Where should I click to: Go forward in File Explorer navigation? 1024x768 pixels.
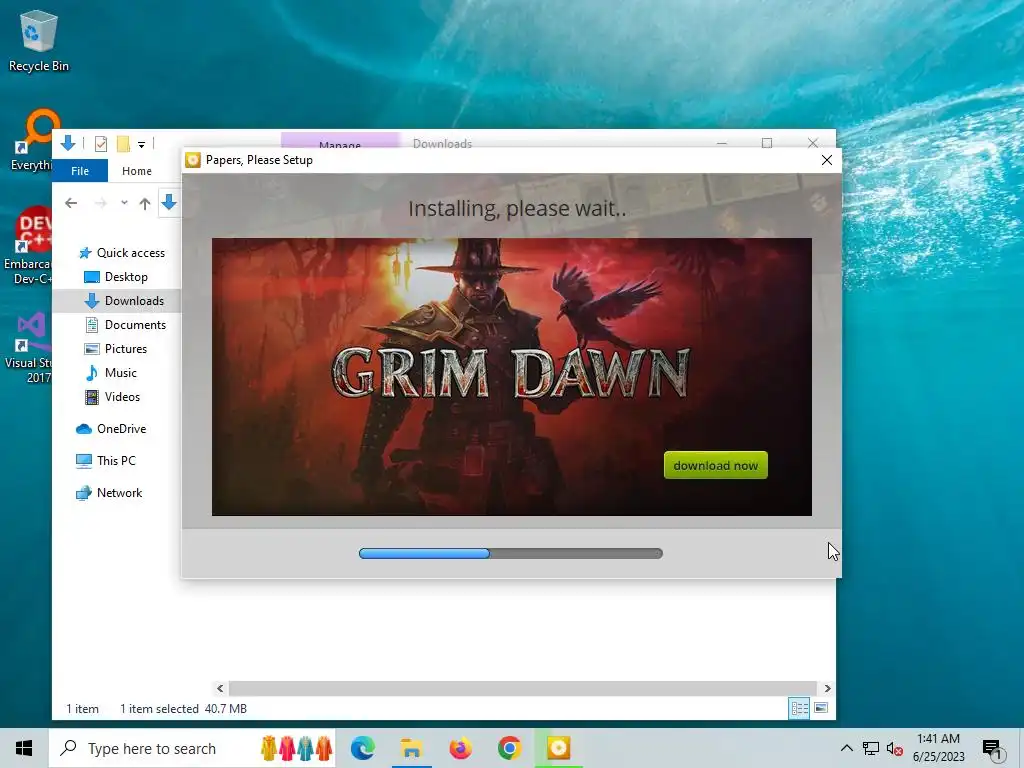101,203
